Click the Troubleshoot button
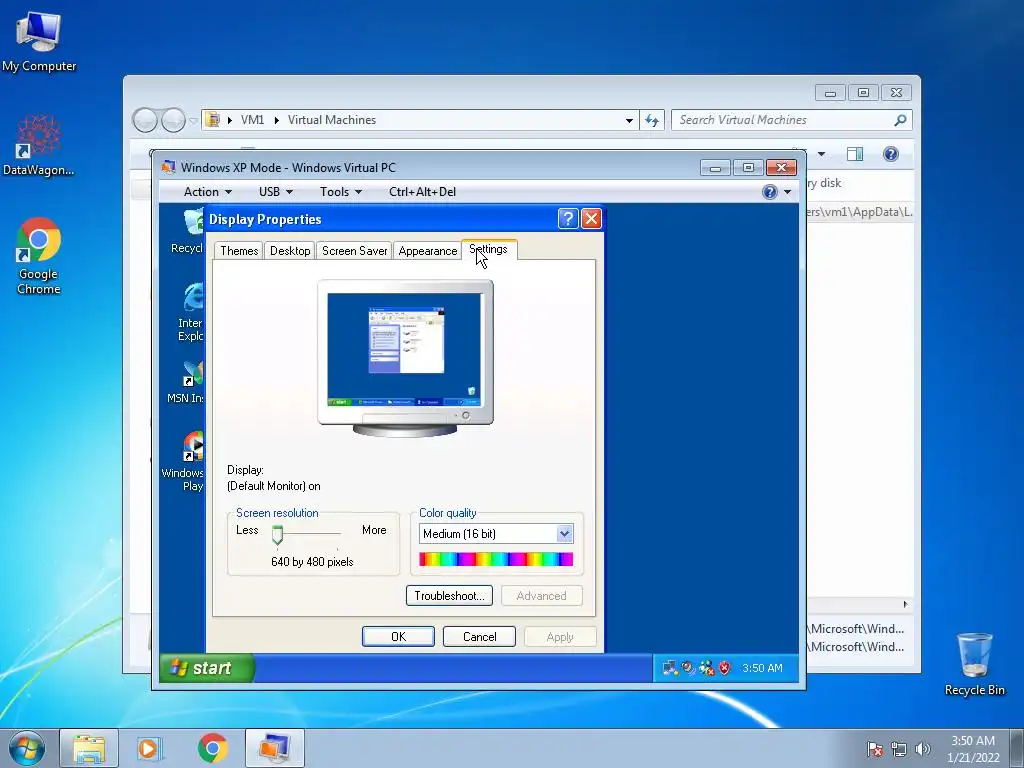The height and width of the screenshot is (768, 1024). [449, 596]
